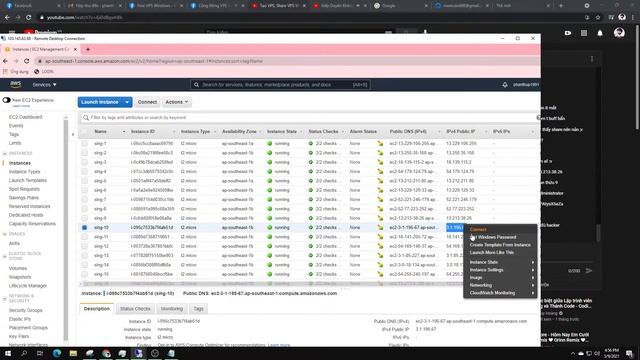The height and width of the screenshot is (360, 640).
Task: Sort by the Instance ID column header
Action: coord(143,132)
